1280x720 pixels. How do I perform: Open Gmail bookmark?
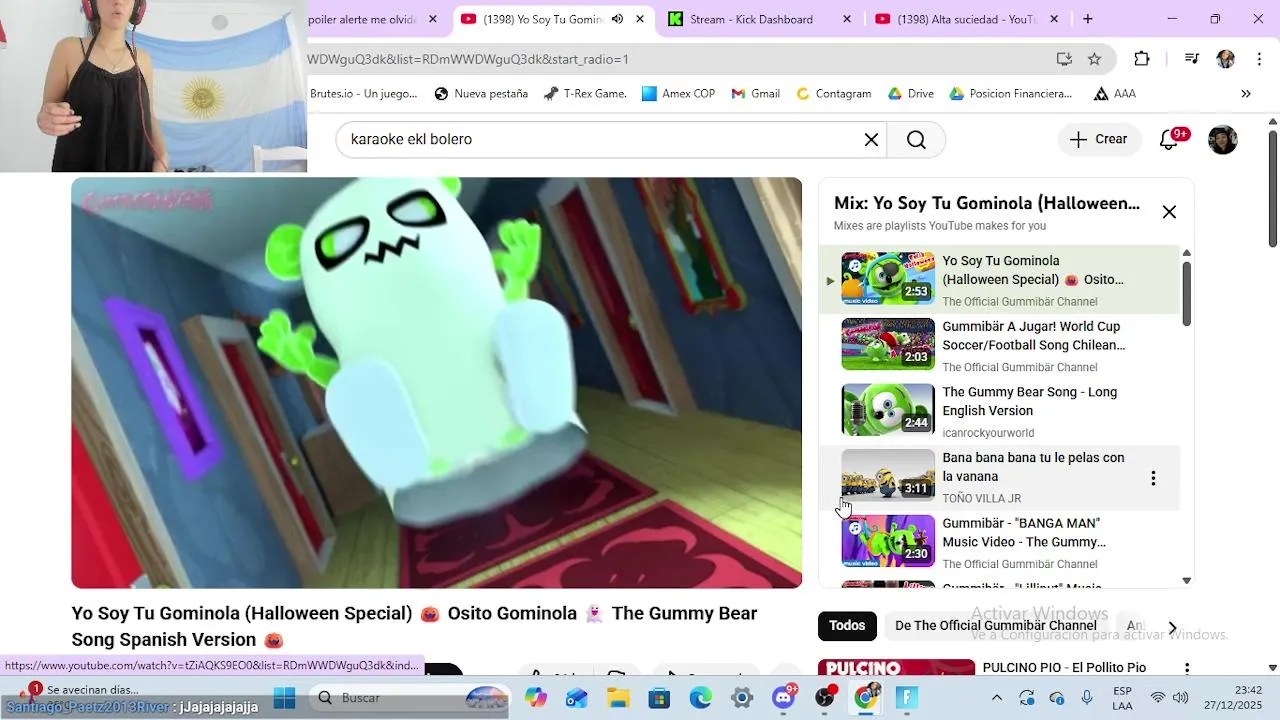click(x=755, y=94)
